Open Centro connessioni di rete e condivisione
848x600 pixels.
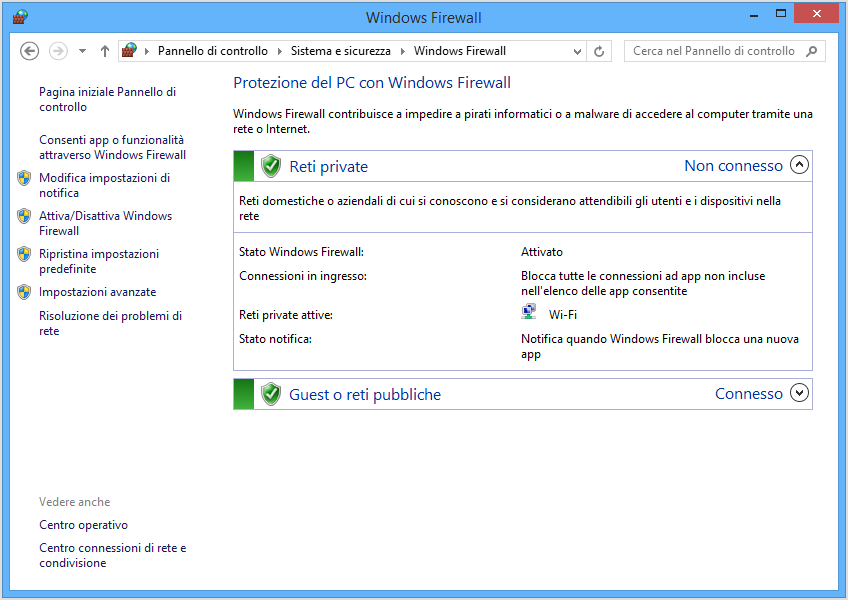click(x=112, y=555)
